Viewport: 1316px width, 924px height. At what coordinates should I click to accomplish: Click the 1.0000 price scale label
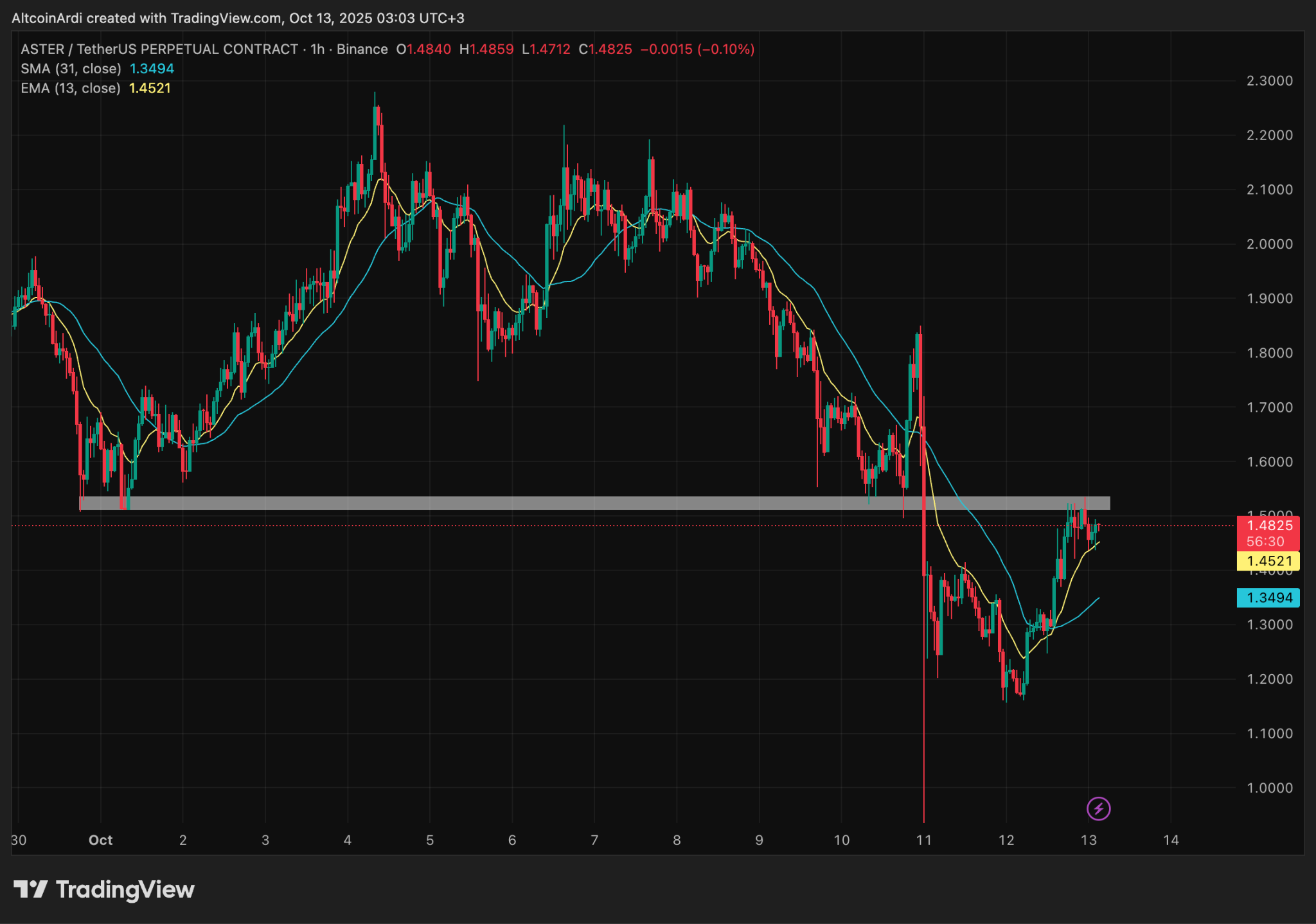1269,788
